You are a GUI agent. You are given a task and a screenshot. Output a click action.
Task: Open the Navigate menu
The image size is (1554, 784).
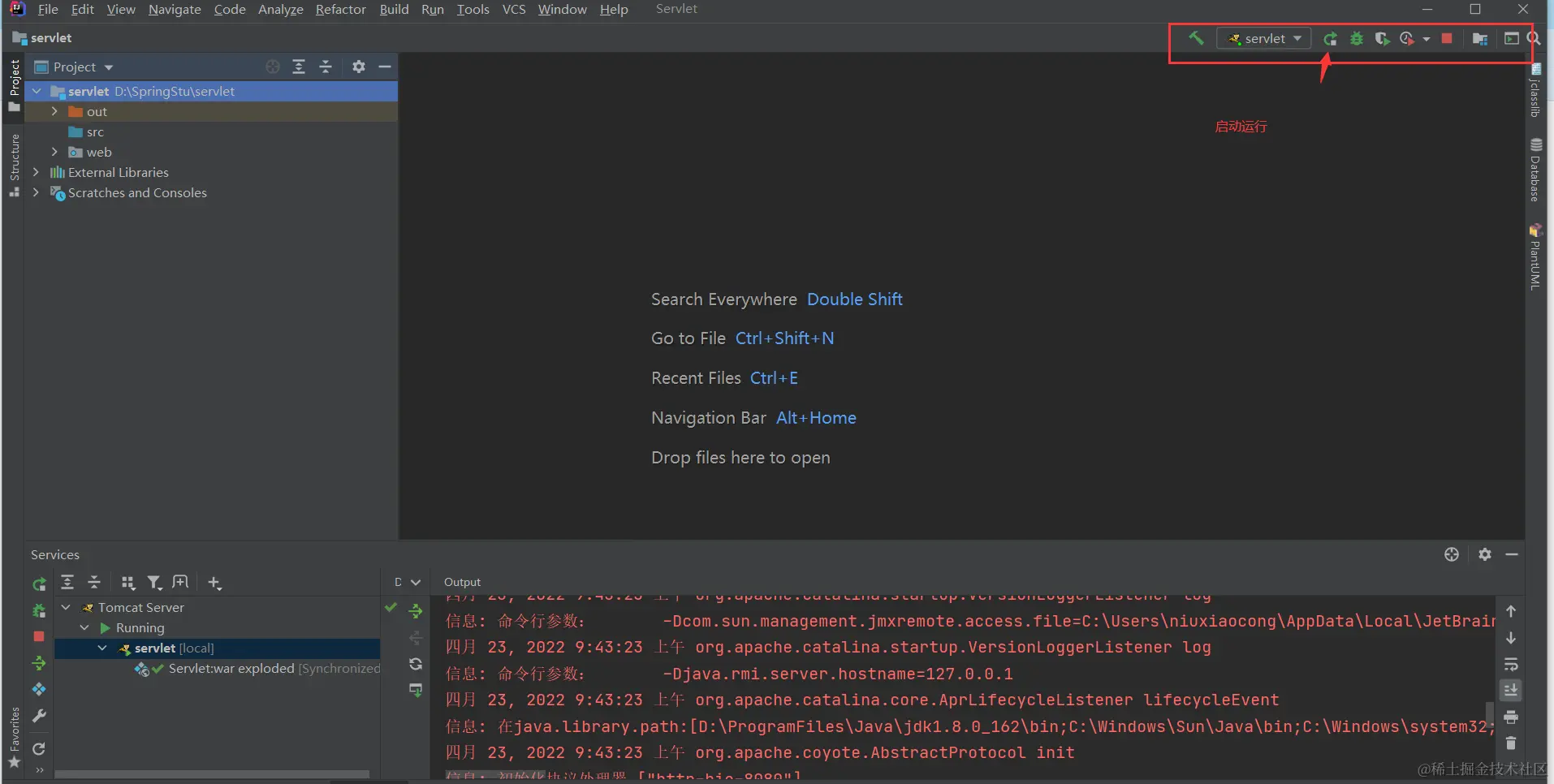point(175,10)
